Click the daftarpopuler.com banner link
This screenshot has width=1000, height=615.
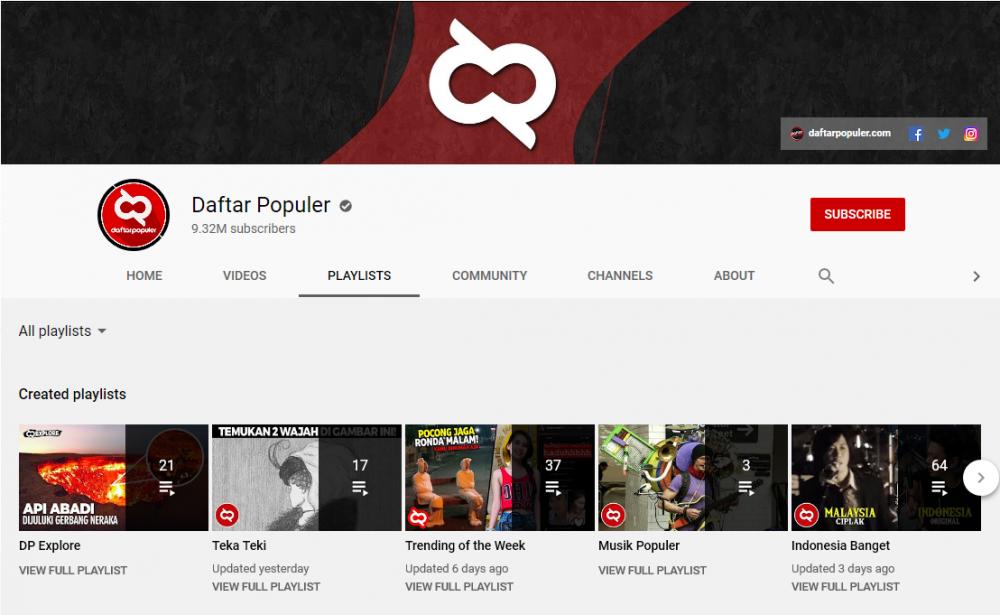[x=841, y=133]
